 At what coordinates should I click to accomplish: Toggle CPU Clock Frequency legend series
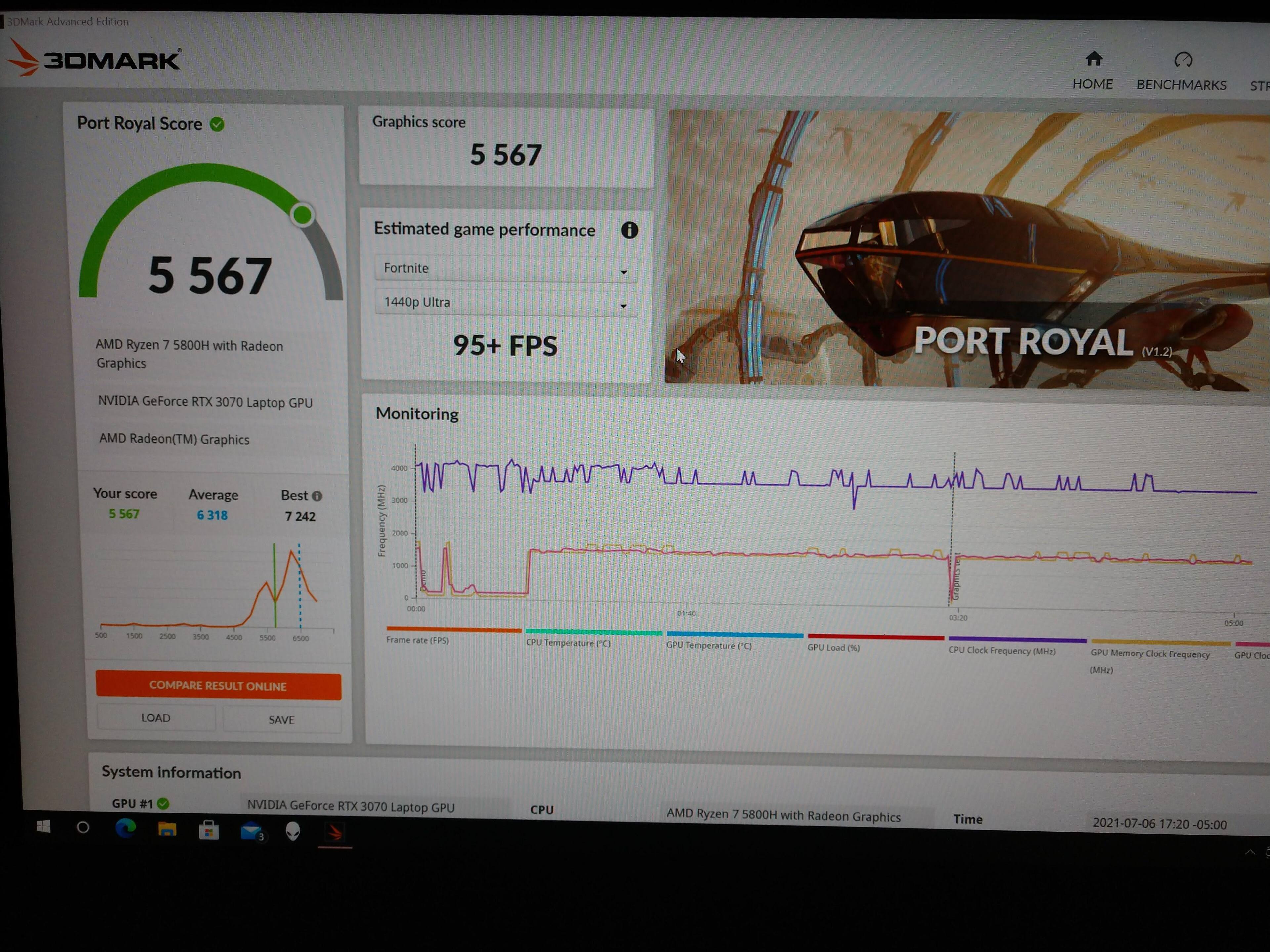coord(1002,650)
